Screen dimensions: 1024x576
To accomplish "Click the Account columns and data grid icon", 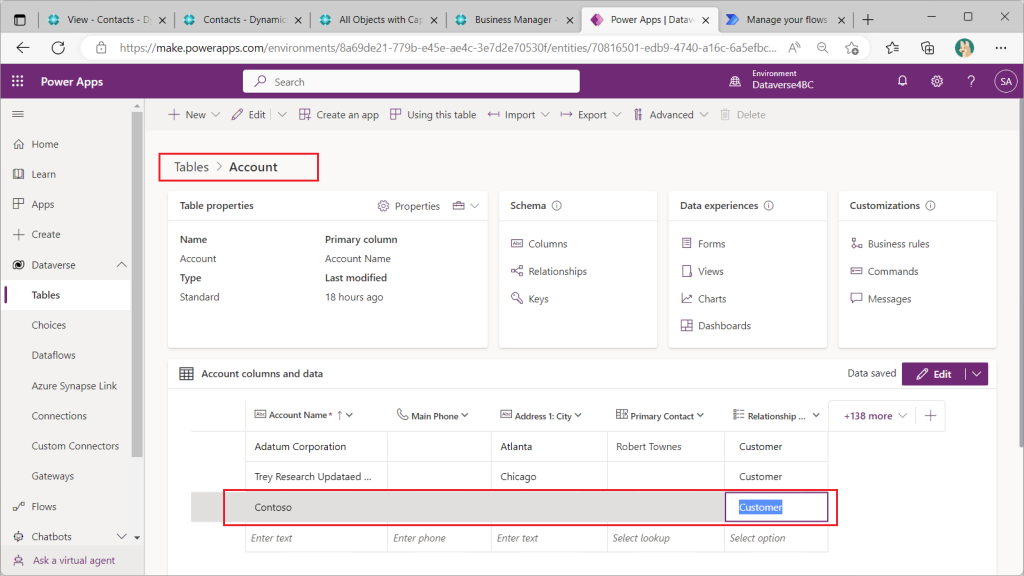I will coord(187,374).
